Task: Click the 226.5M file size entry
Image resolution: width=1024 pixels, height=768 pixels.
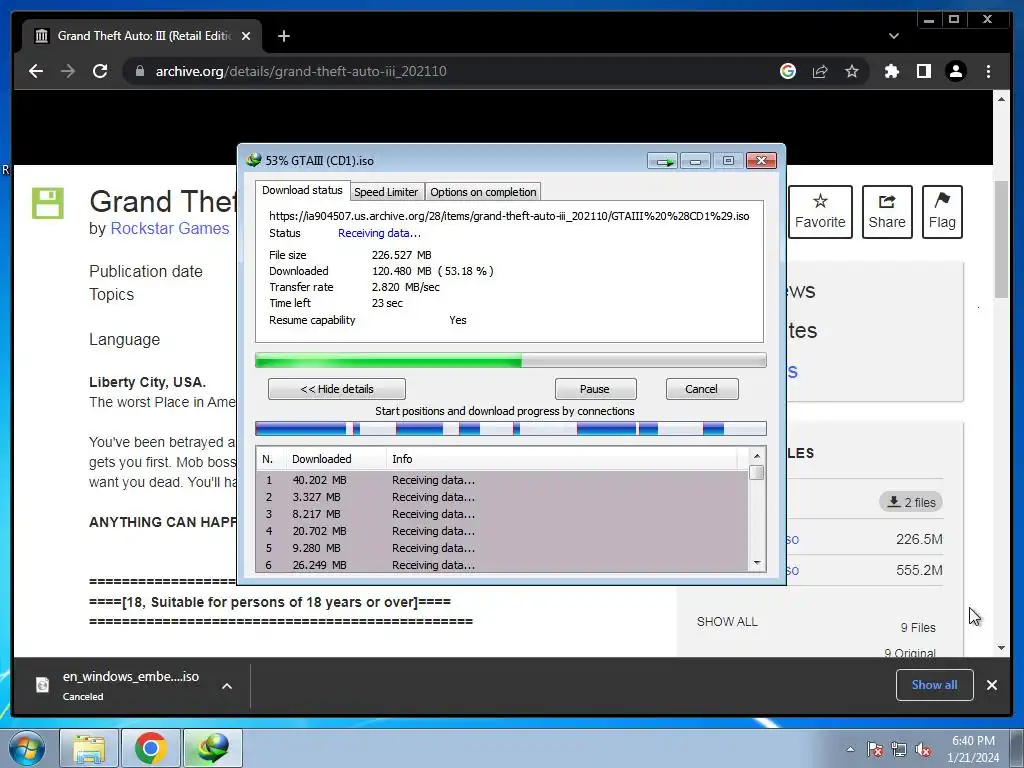Action: click(919, 539)
